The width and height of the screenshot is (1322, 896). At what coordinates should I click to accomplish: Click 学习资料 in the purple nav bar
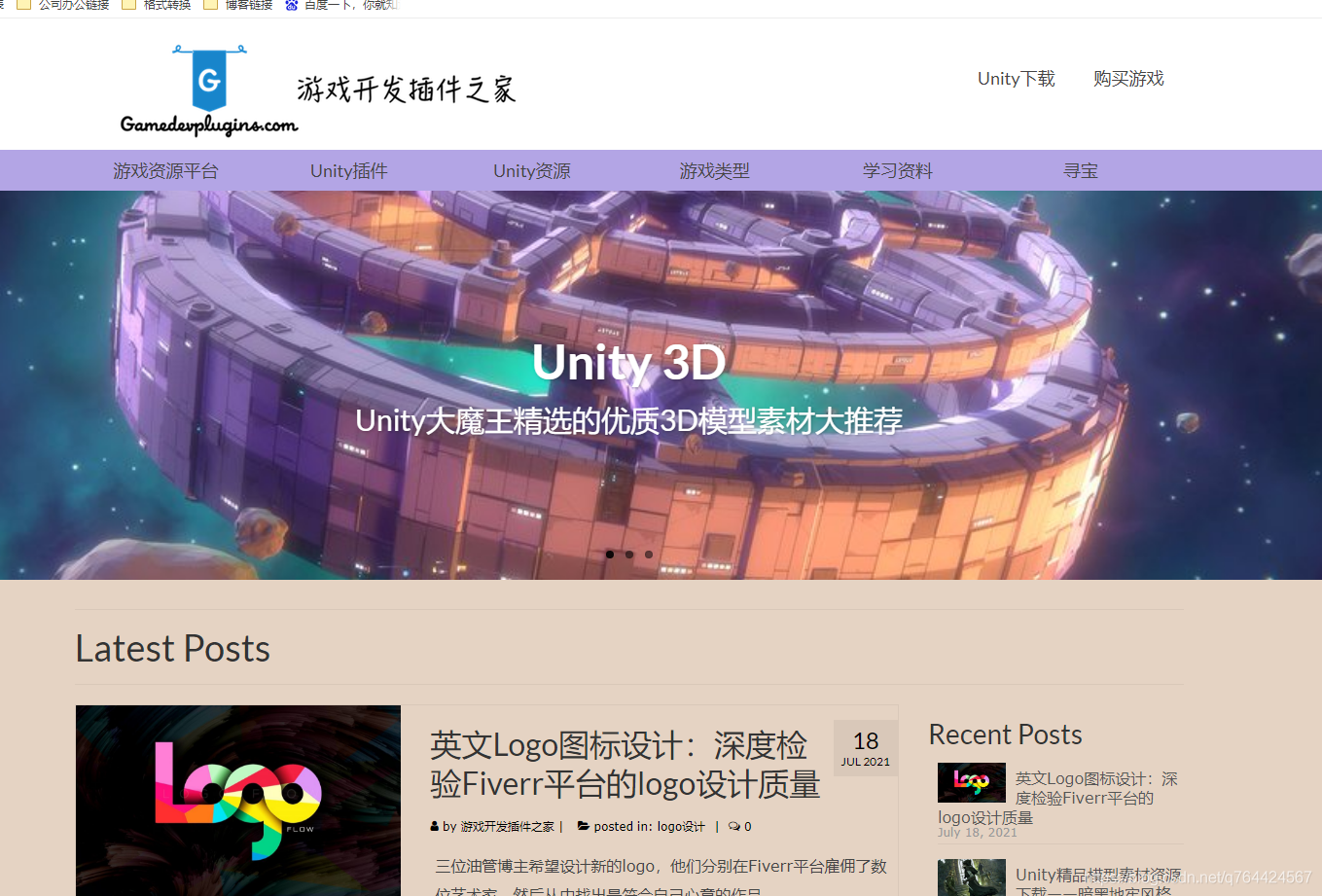pos(897,171)
